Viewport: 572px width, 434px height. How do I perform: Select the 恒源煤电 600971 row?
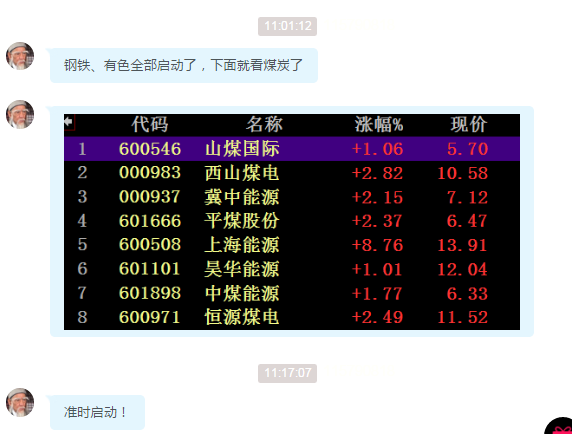click(x=292, y=317)
